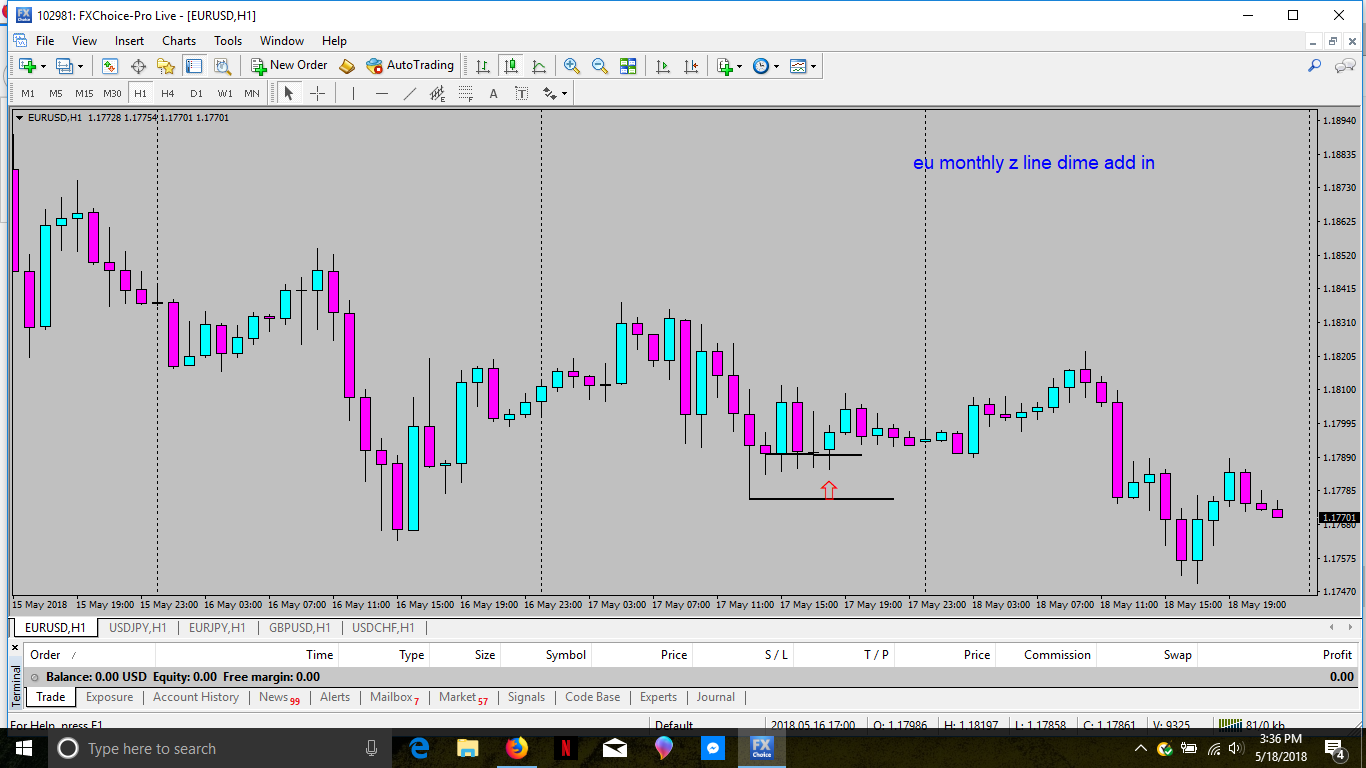Select the text label tool

coord(521,94)
